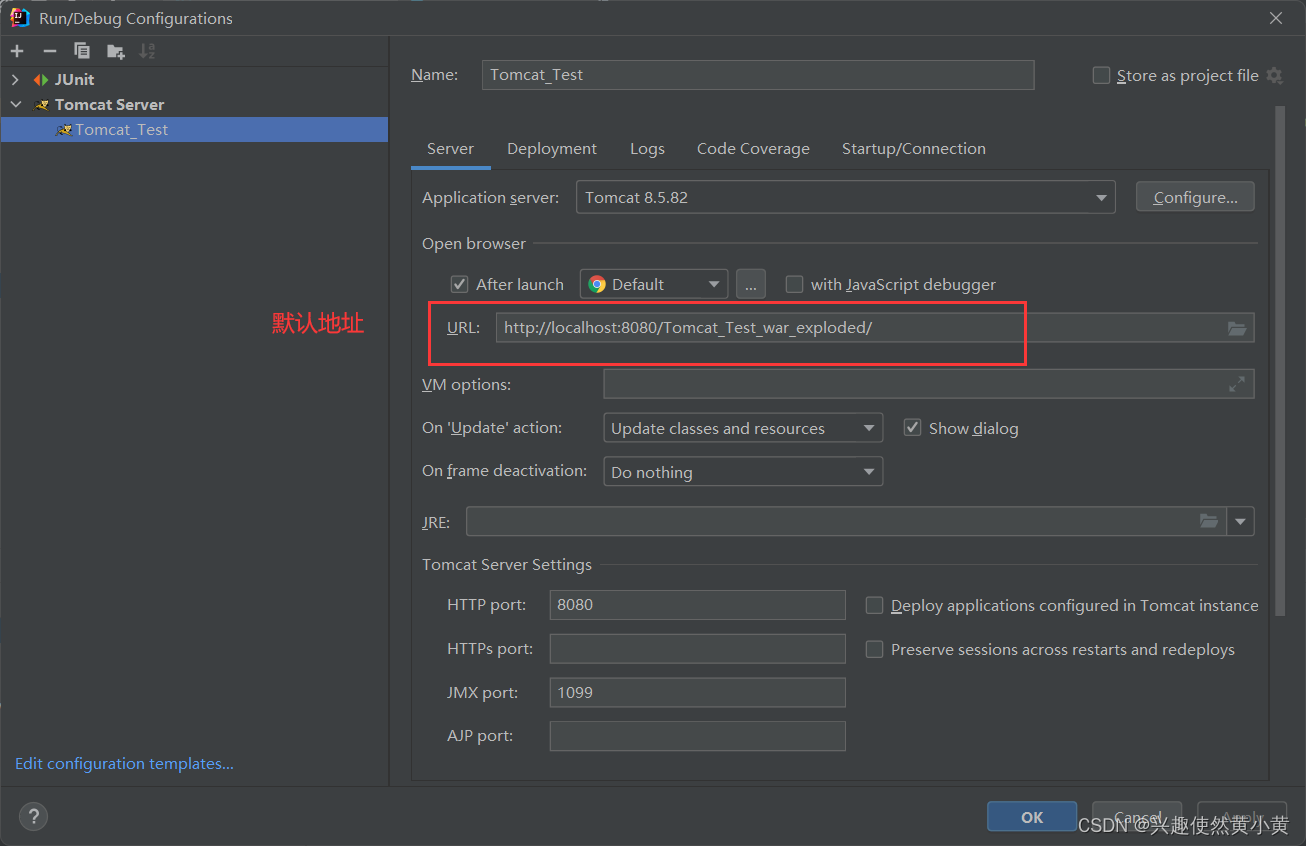Switch to the Logs tab
Viewport: 1306px width, 846px height.
pos(647,148)
